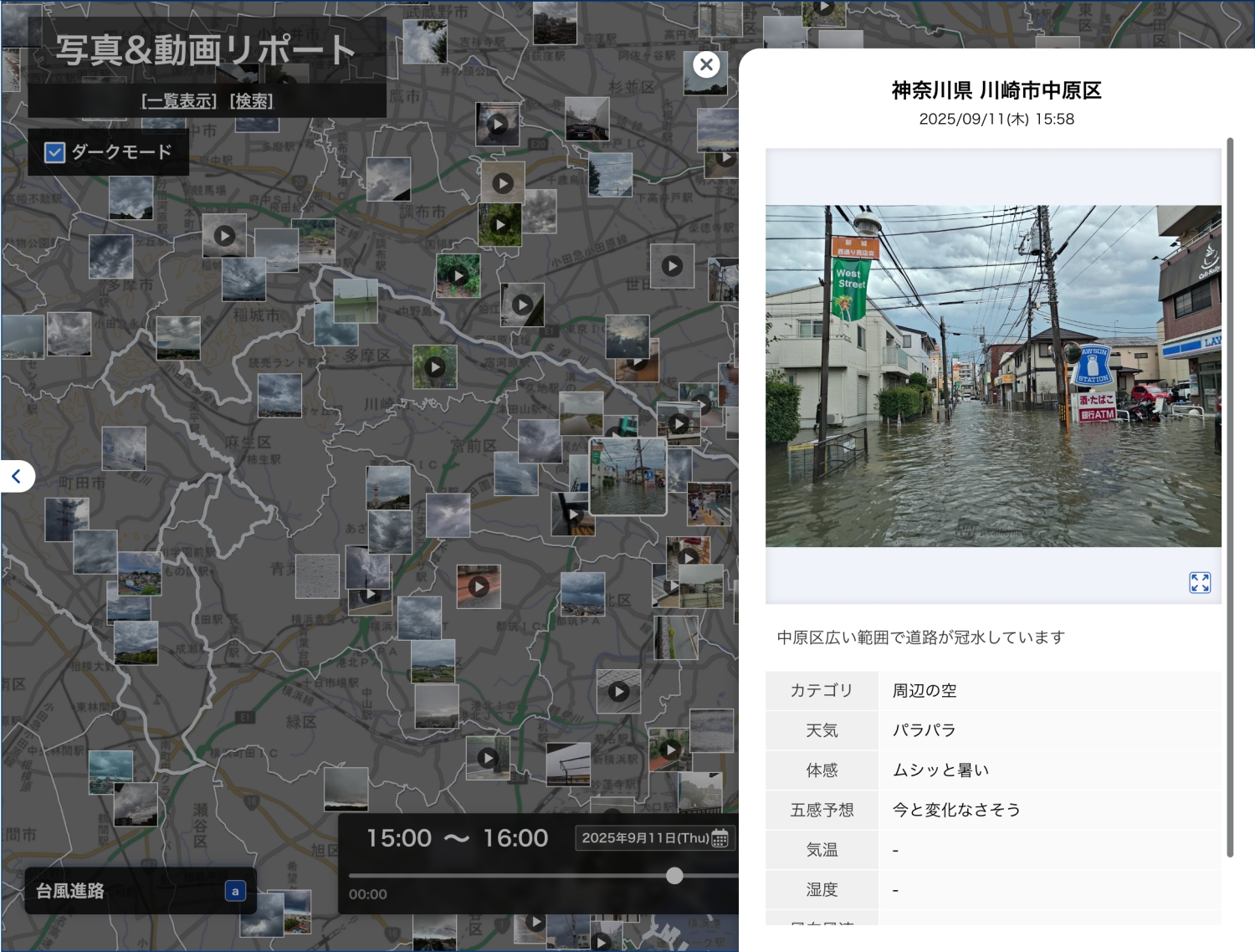This screenshot has width=1255, height=952.
Task: Open the 2025年9月11日(Thu) date dropdown
Action: pyautogui.click(x=645, y=838)
